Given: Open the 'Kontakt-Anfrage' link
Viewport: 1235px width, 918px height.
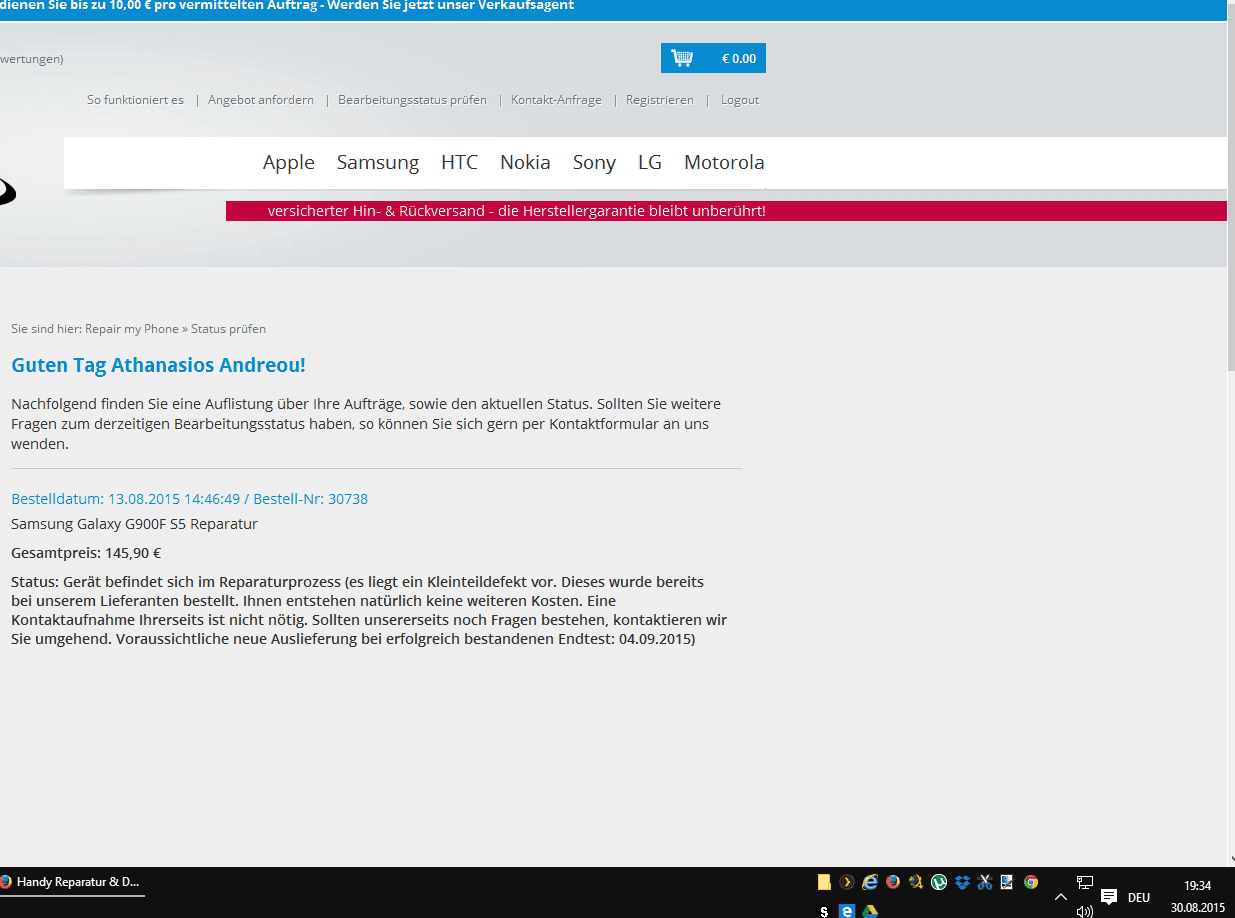Looking at the screenshot, I should (x=556, y=100).
